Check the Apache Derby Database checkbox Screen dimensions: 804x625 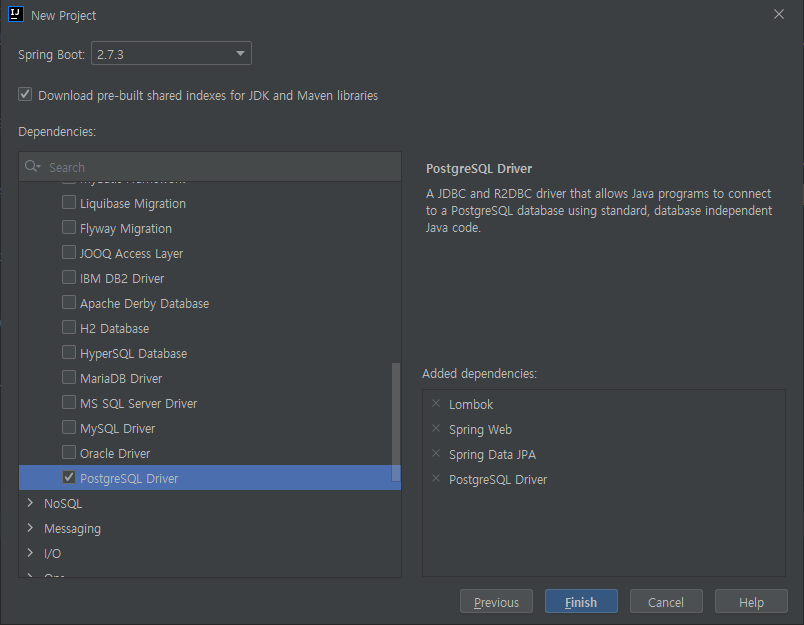[69, 303]
